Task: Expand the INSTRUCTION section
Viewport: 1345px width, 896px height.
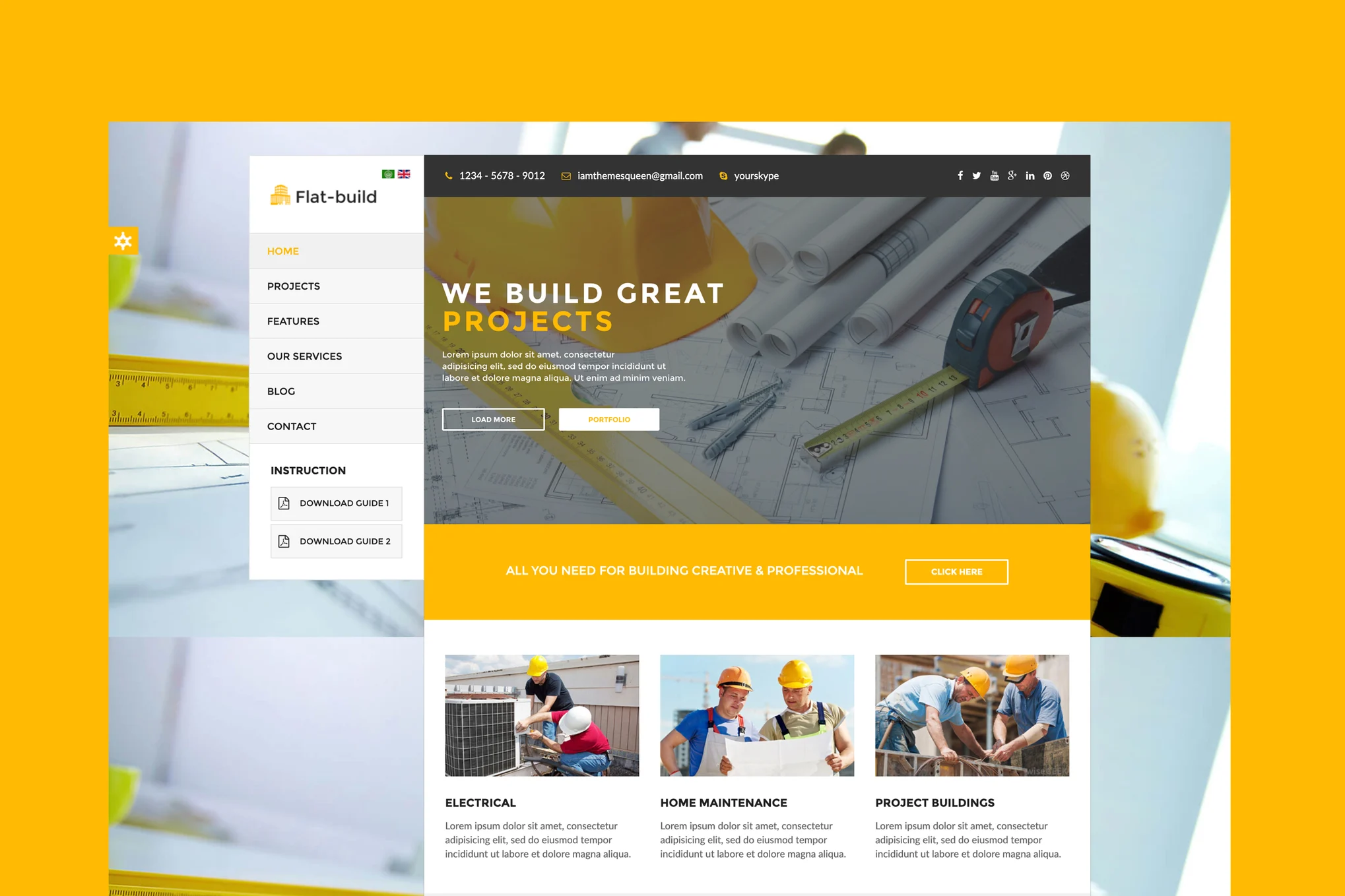Action: 307,469
